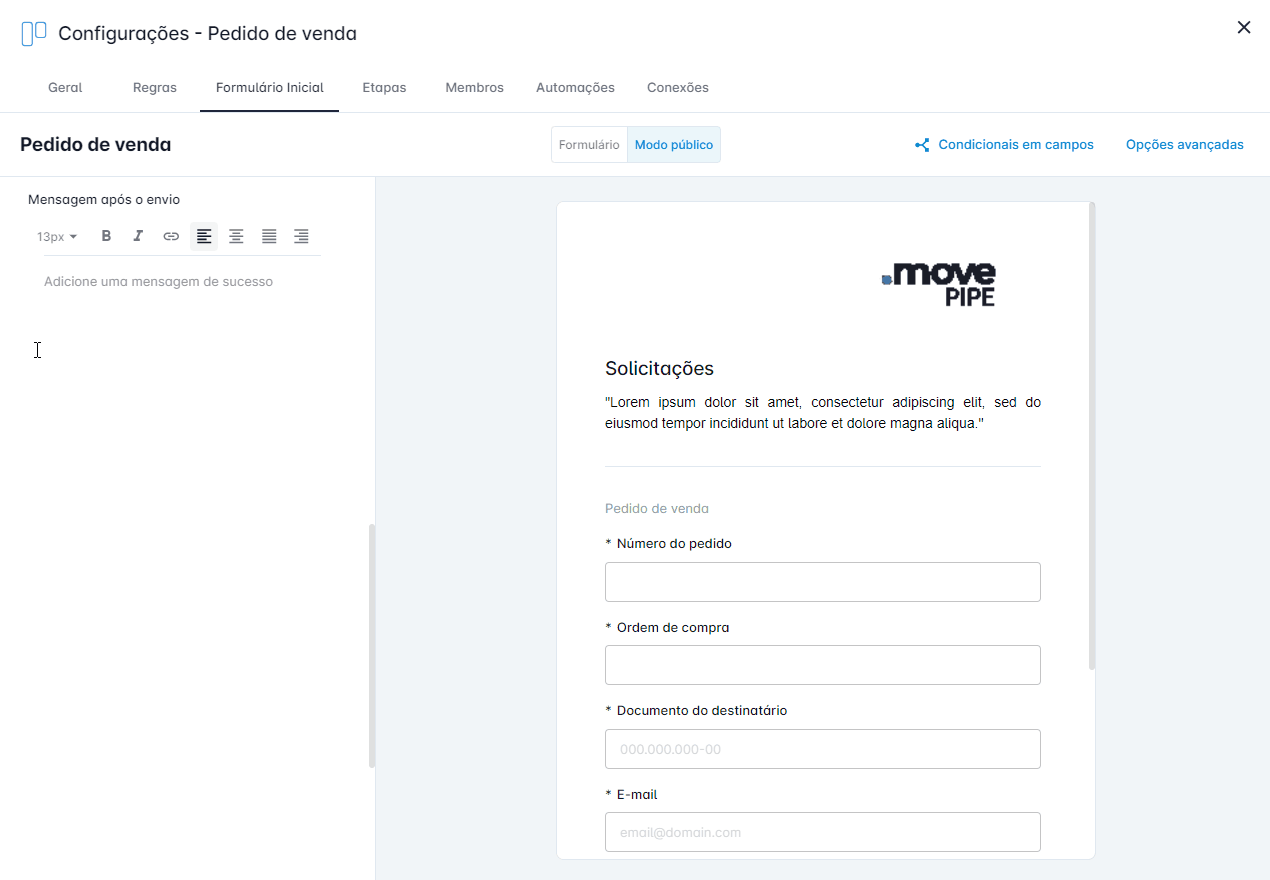This screenshot has height=880, width=1270.
Task: Click the Número do pedido label
Action: 674,544
